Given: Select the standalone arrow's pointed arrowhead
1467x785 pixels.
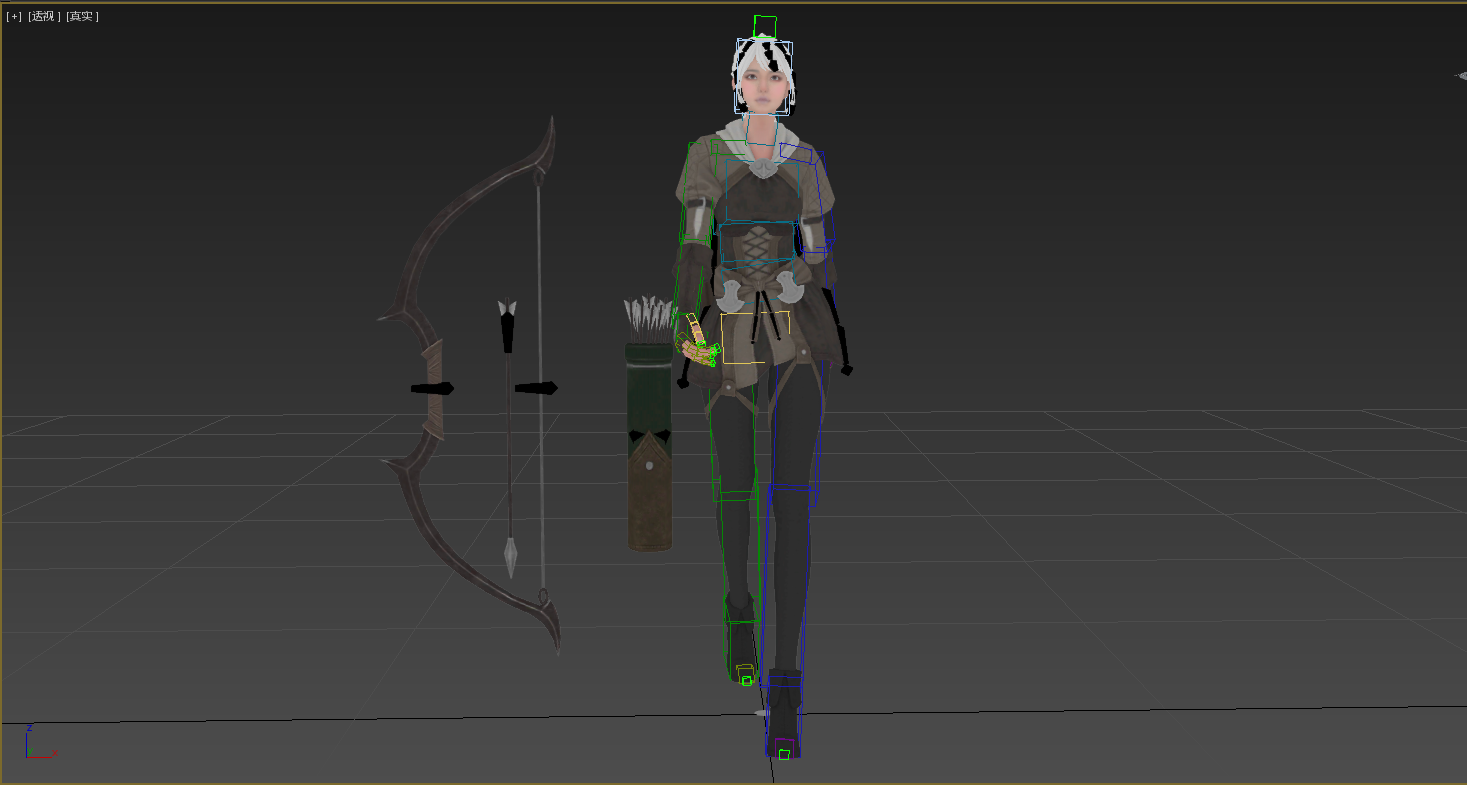Looking at the screenshot, I should (x=511, y=555).
